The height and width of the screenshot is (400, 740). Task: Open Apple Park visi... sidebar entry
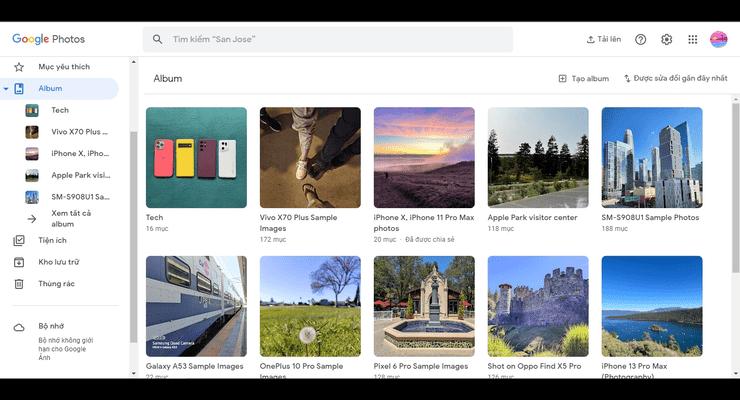[x=81, y=175]
